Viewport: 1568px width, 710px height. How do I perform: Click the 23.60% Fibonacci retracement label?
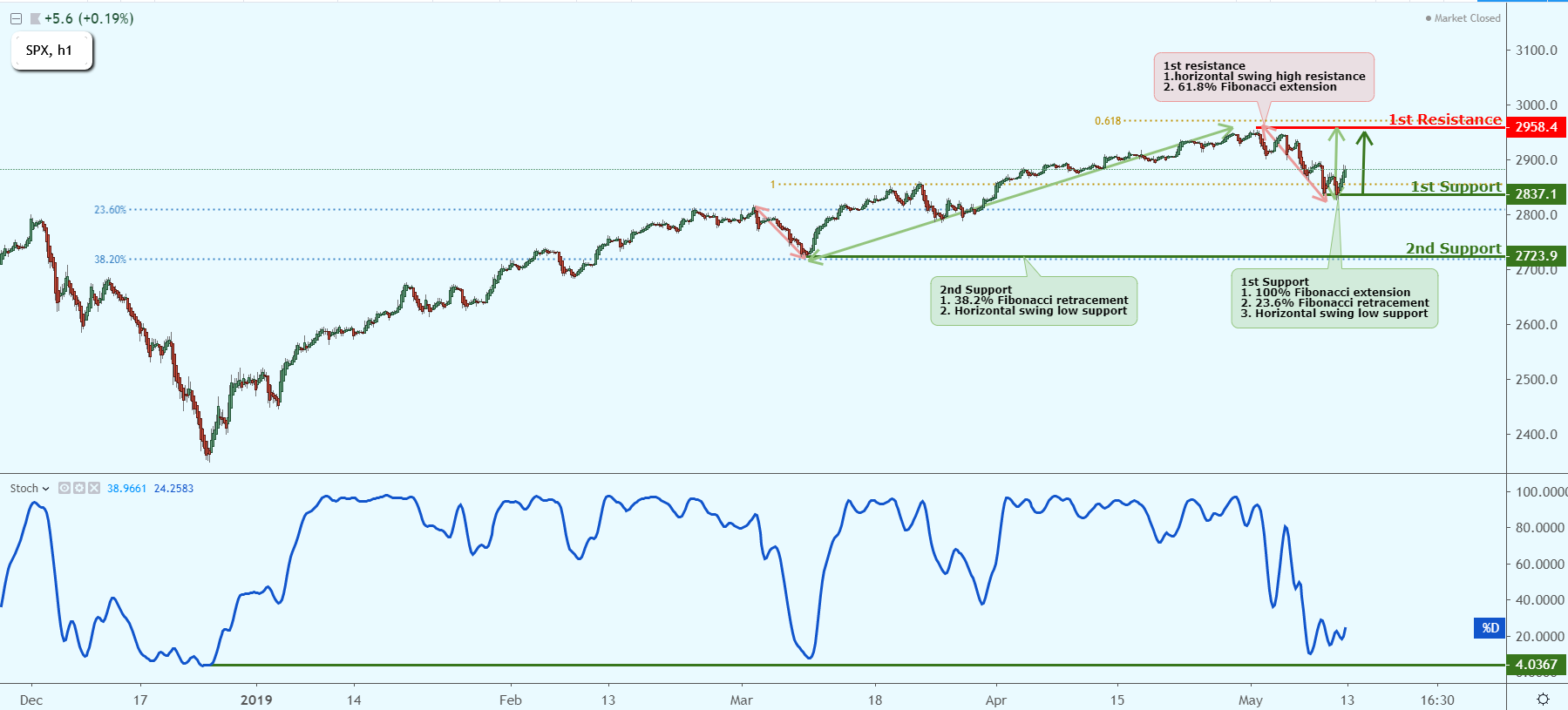tap(110, 210)
